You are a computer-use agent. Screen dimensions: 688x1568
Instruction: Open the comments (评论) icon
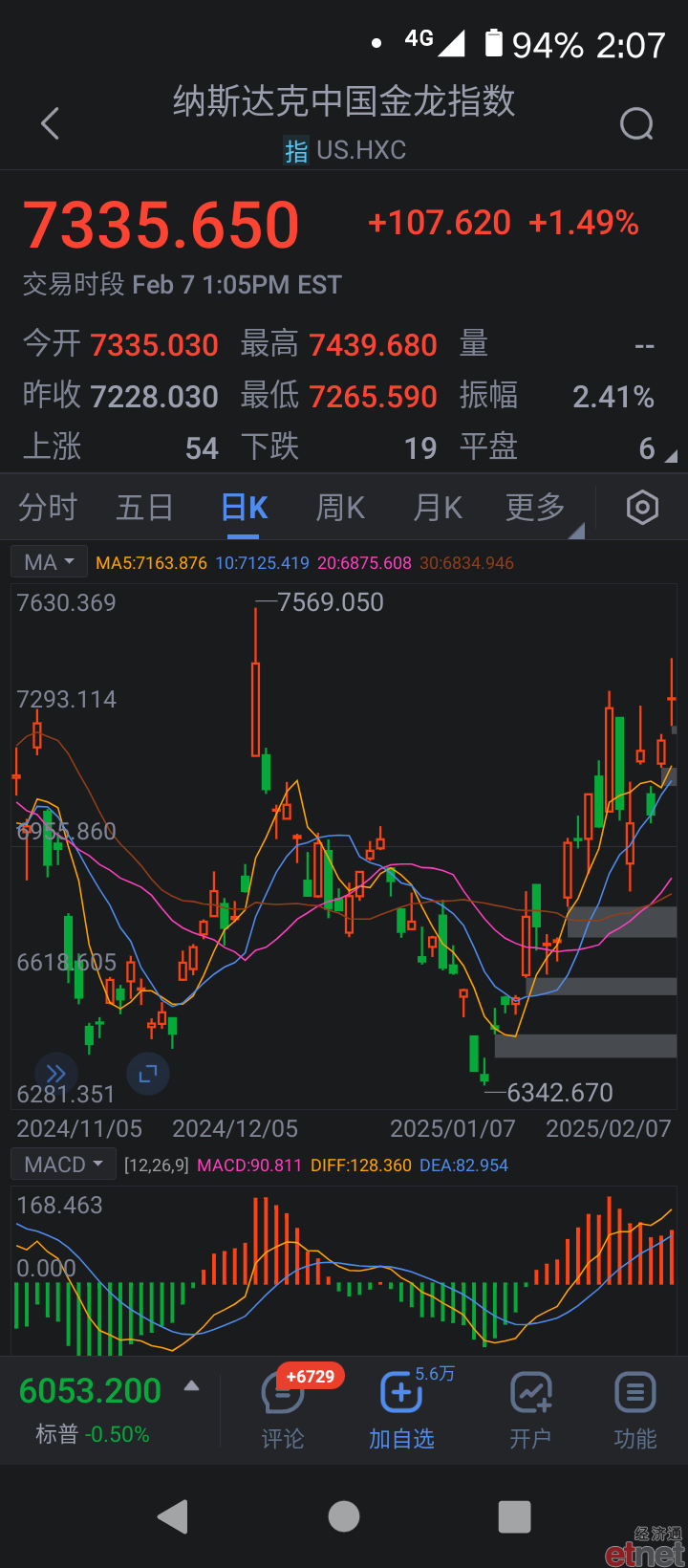(x=283, y=1394)
